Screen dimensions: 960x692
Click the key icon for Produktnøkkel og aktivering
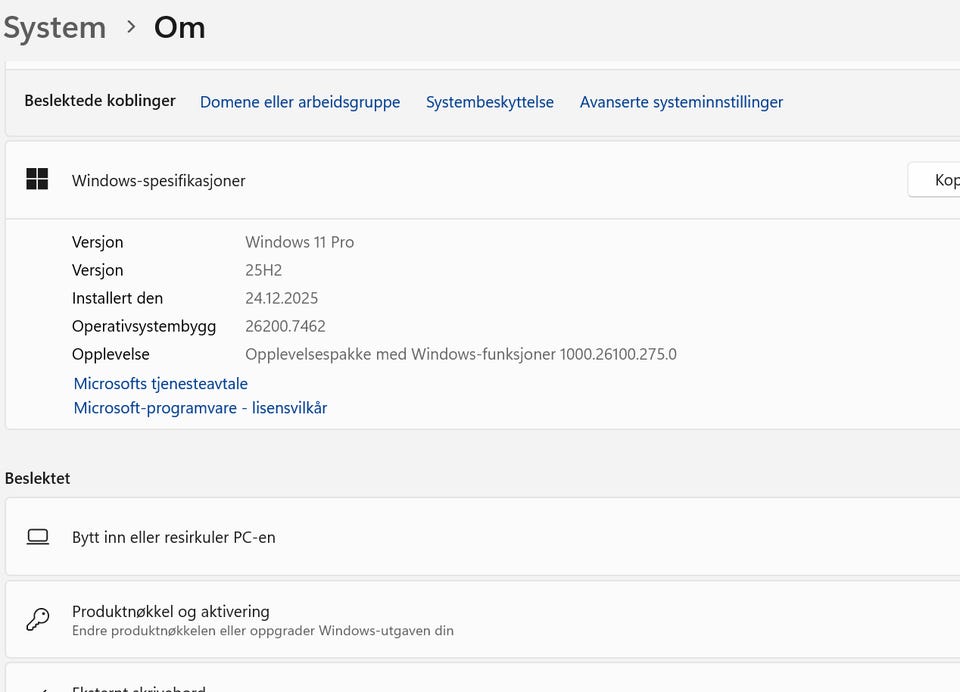tap(37, 619)
